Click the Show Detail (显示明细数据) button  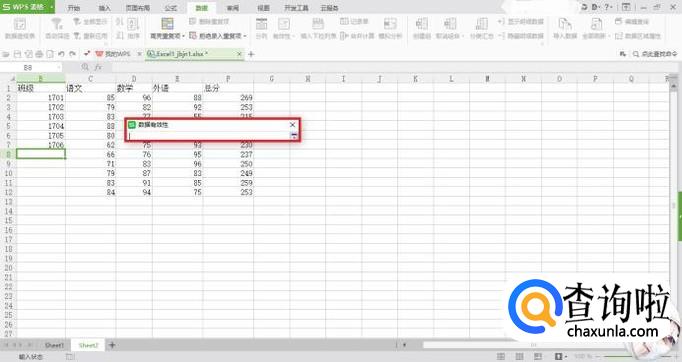click(521, 21)
